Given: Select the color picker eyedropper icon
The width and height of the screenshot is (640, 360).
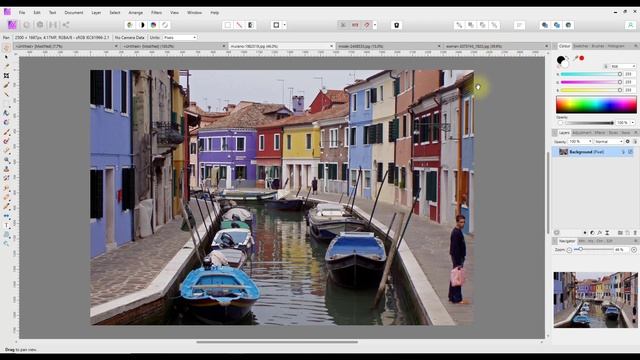Looking at the screenshot, I should click(x=576, y=59).
